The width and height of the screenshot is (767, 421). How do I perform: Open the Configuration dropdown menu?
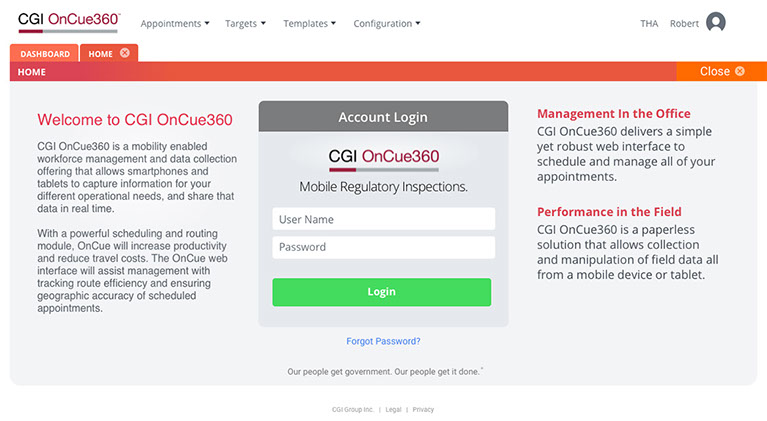tap(387, 23)
